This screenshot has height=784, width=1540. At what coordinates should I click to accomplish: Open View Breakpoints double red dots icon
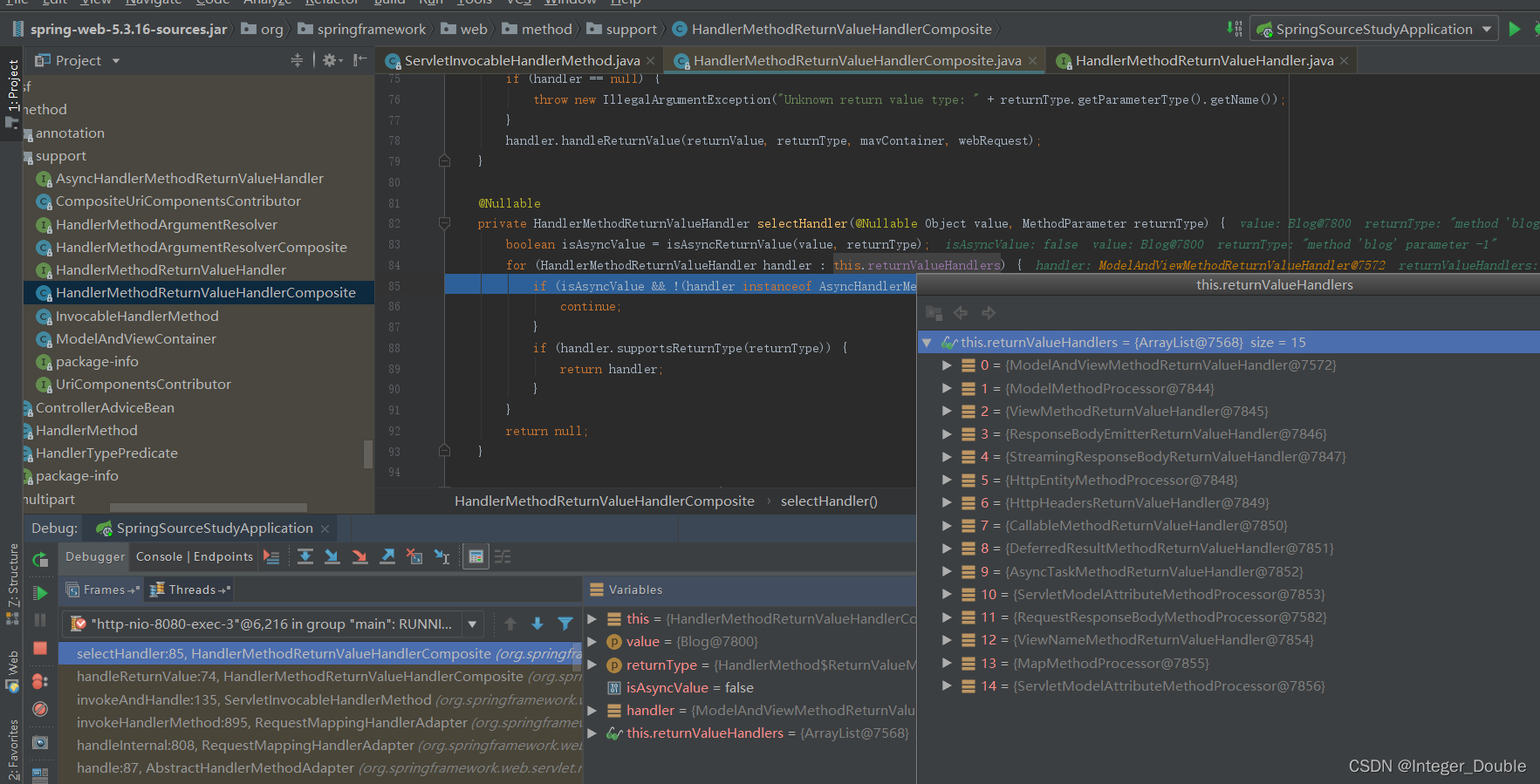click(40, 681)
